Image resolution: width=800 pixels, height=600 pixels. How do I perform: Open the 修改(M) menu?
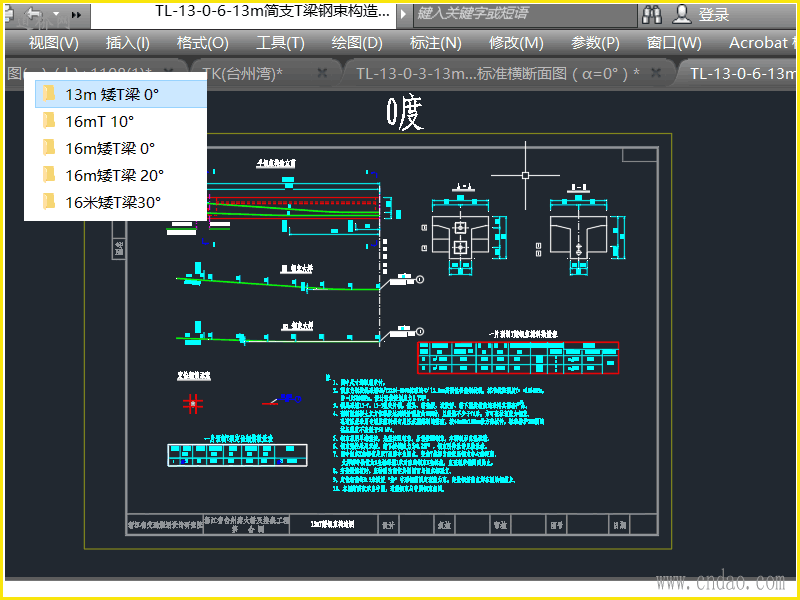pos(516,43)
